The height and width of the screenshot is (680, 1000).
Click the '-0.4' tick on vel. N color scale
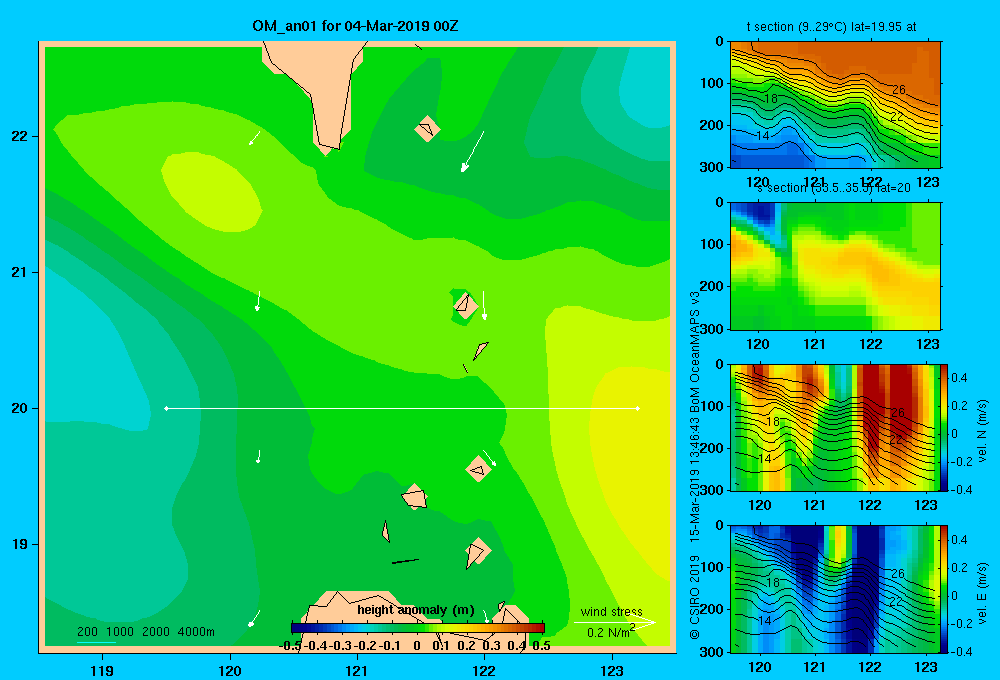click(961, 490)
